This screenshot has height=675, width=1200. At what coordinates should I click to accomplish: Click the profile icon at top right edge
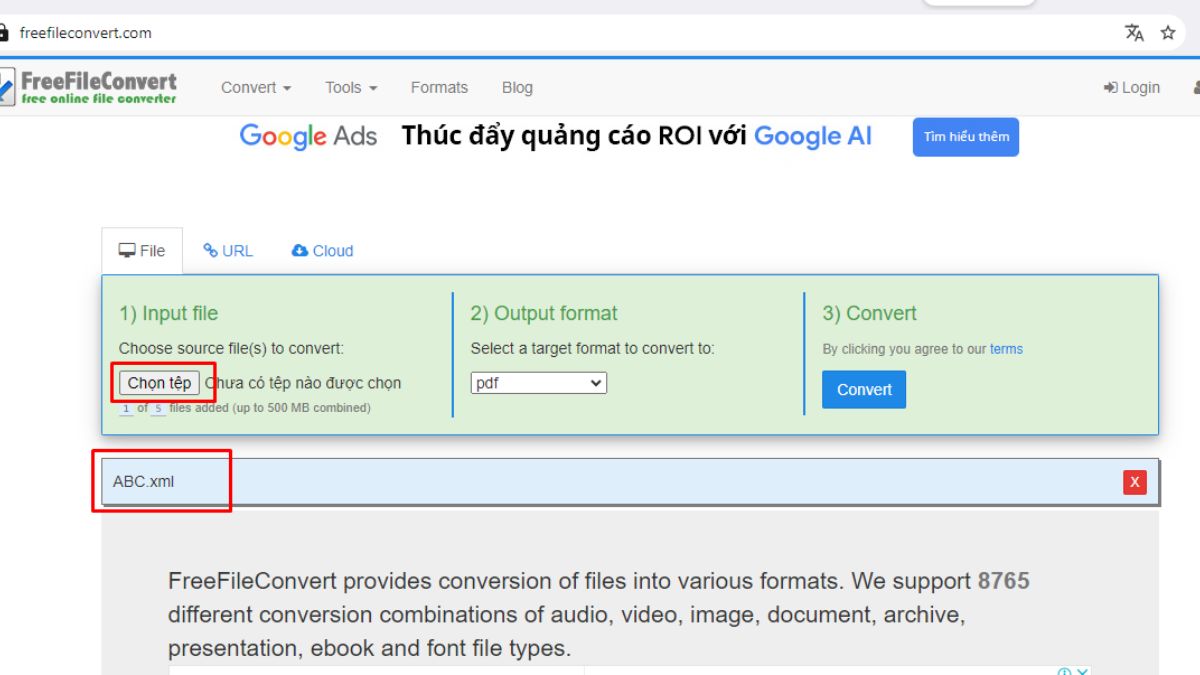point(1196,87)
